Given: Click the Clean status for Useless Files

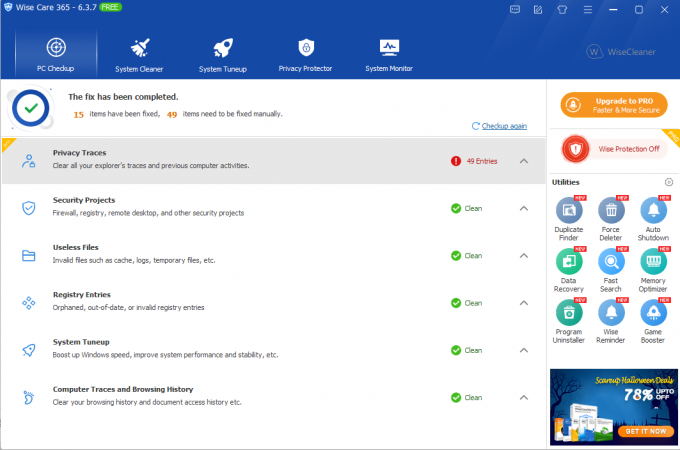Looking at the screenshot, I should click(x=467, y=256).
